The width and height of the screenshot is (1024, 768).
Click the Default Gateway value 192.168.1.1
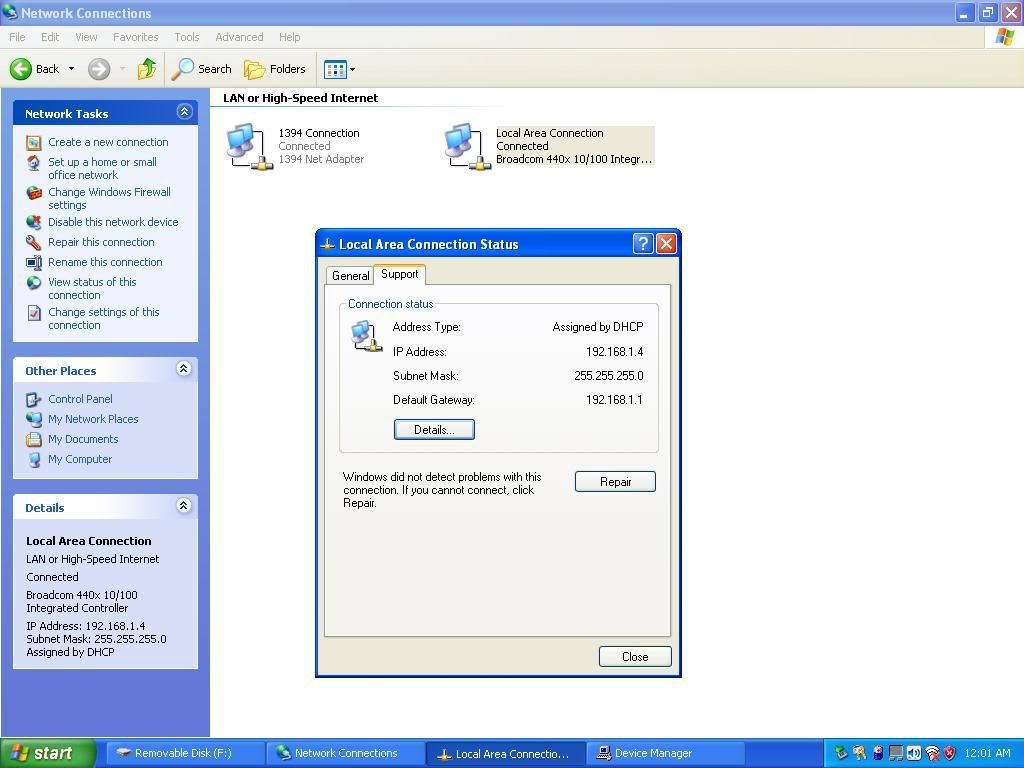point(615,400)
